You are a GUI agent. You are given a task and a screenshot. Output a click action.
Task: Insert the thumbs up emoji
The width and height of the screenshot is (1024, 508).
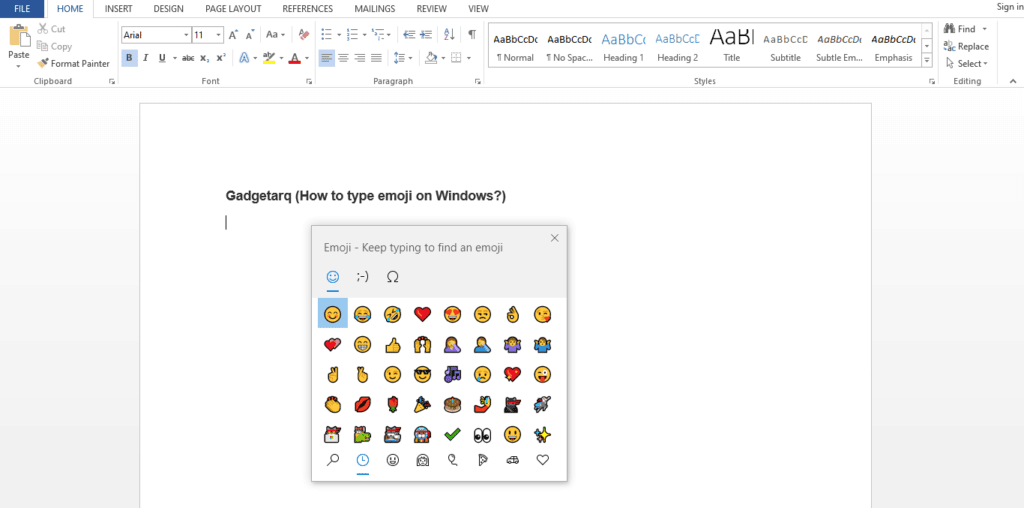coord(392,345)
